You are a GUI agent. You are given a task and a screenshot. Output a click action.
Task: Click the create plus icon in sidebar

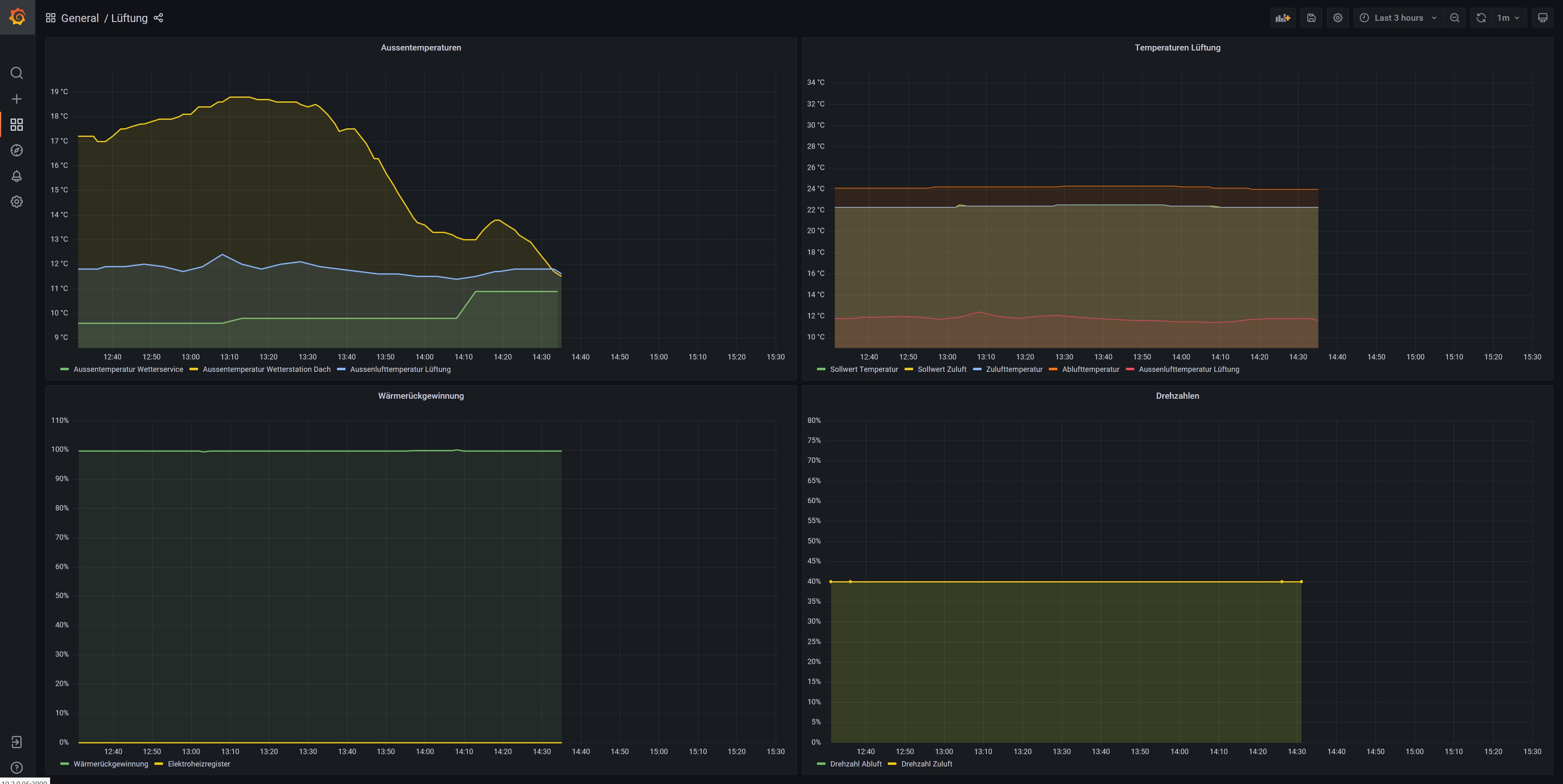click(x=17, y=99)
